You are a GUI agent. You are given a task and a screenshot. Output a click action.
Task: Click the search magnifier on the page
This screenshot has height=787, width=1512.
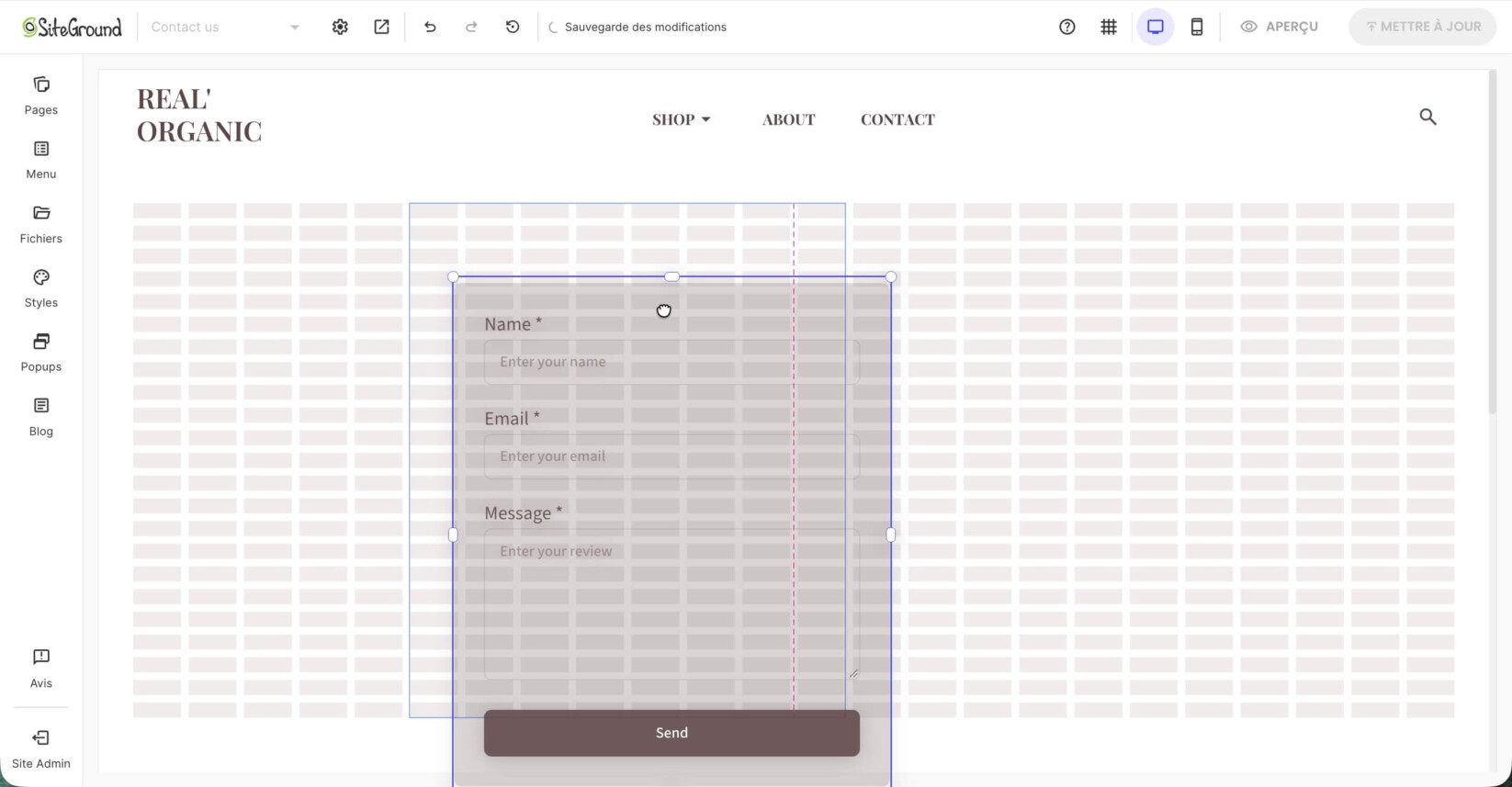(x=1427, y=117)
